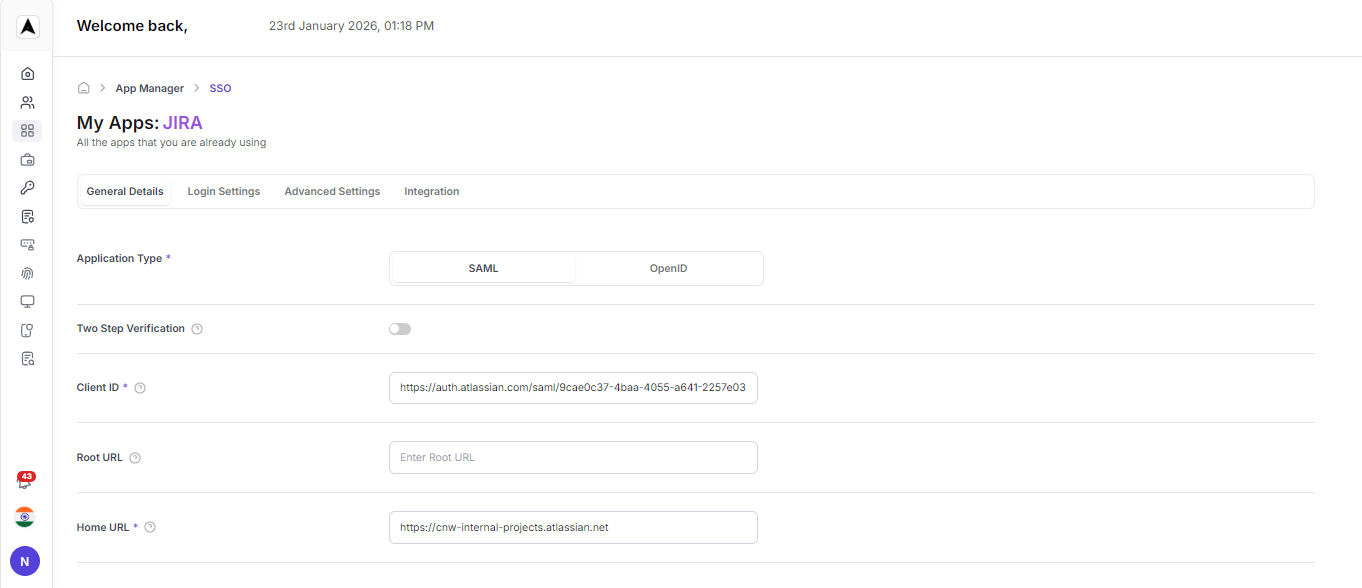The image size is (1362, 588).
Task: Switch application type to OpenID
Action: click(x=668, y=268)
